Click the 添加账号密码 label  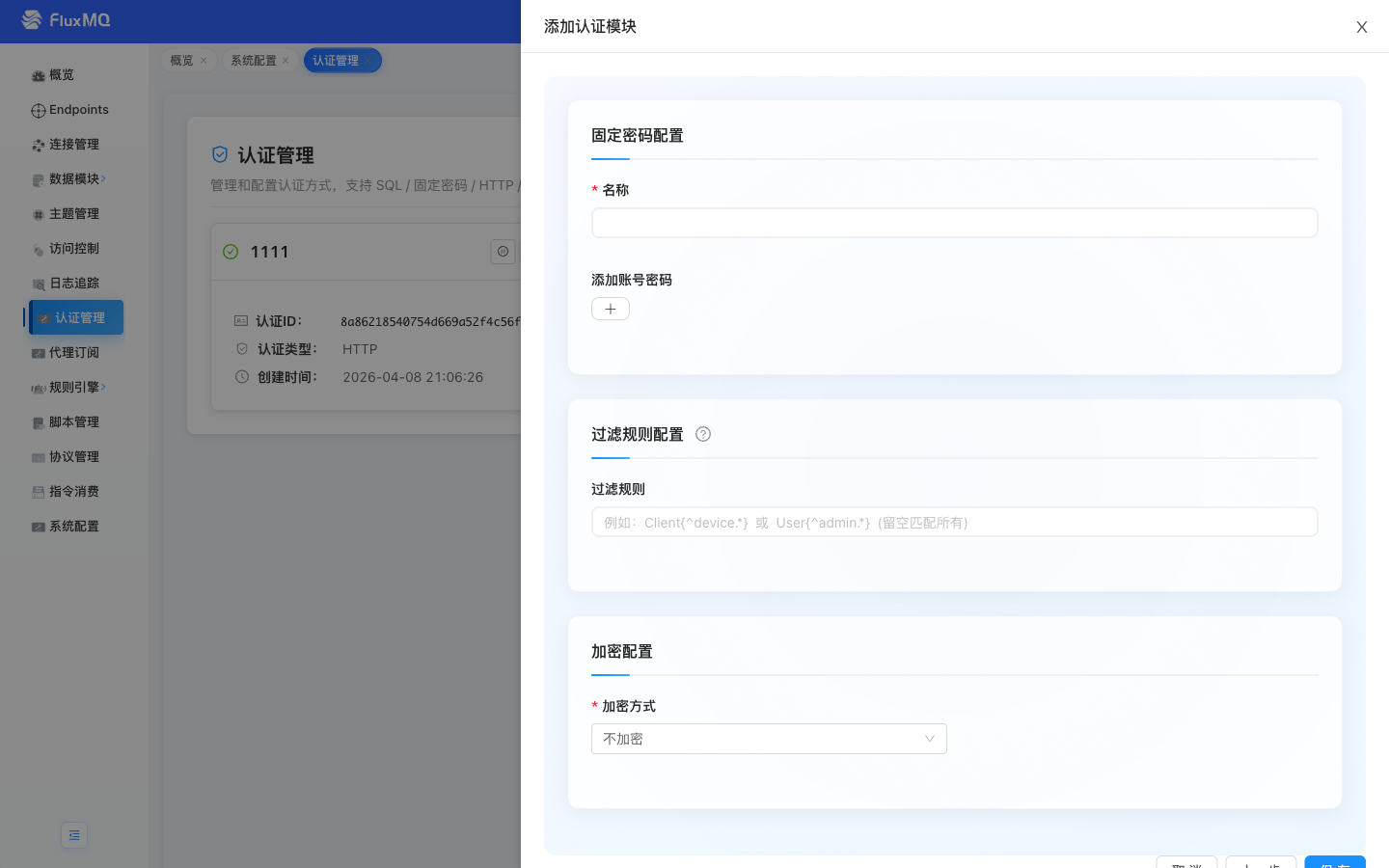pos(632,280)
